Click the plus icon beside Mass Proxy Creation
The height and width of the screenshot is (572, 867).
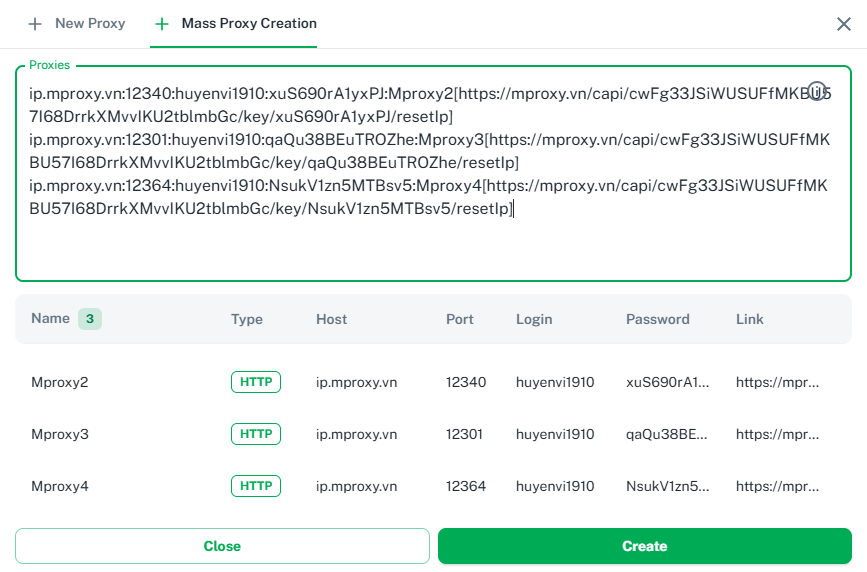(x=162, y=23)
